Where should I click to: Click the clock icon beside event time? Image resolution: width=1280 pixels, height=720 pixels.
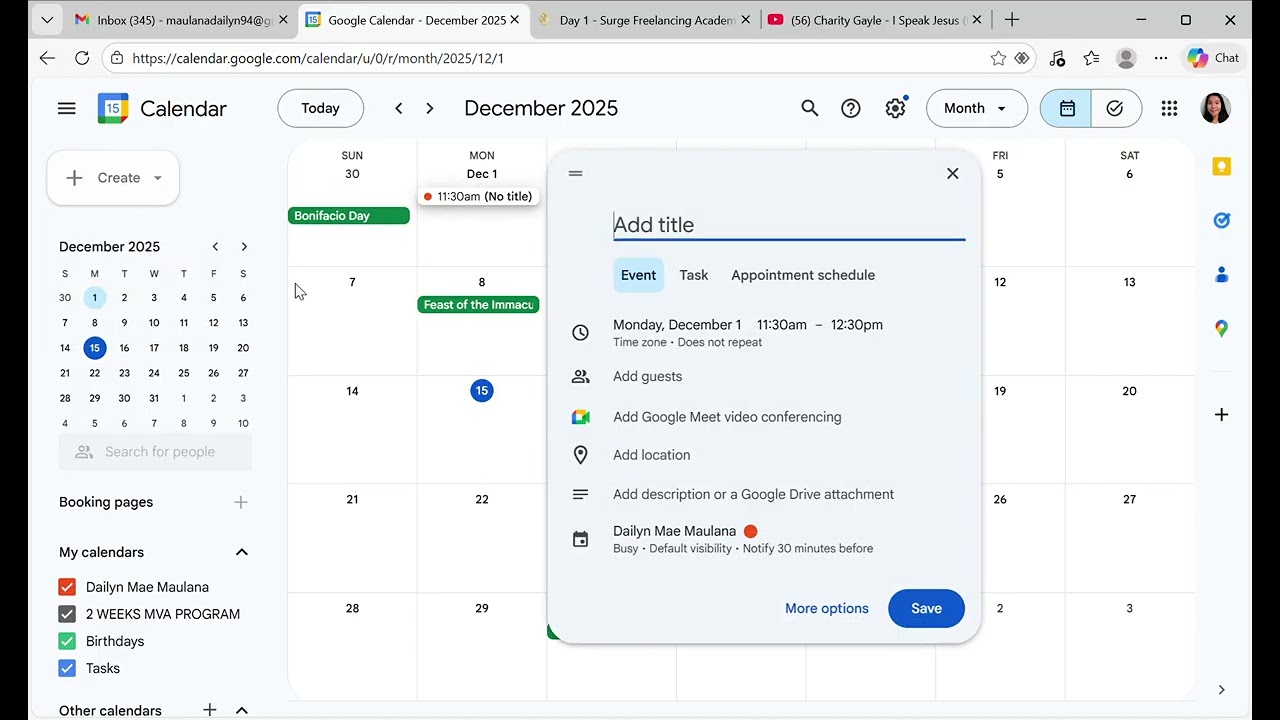580,332
